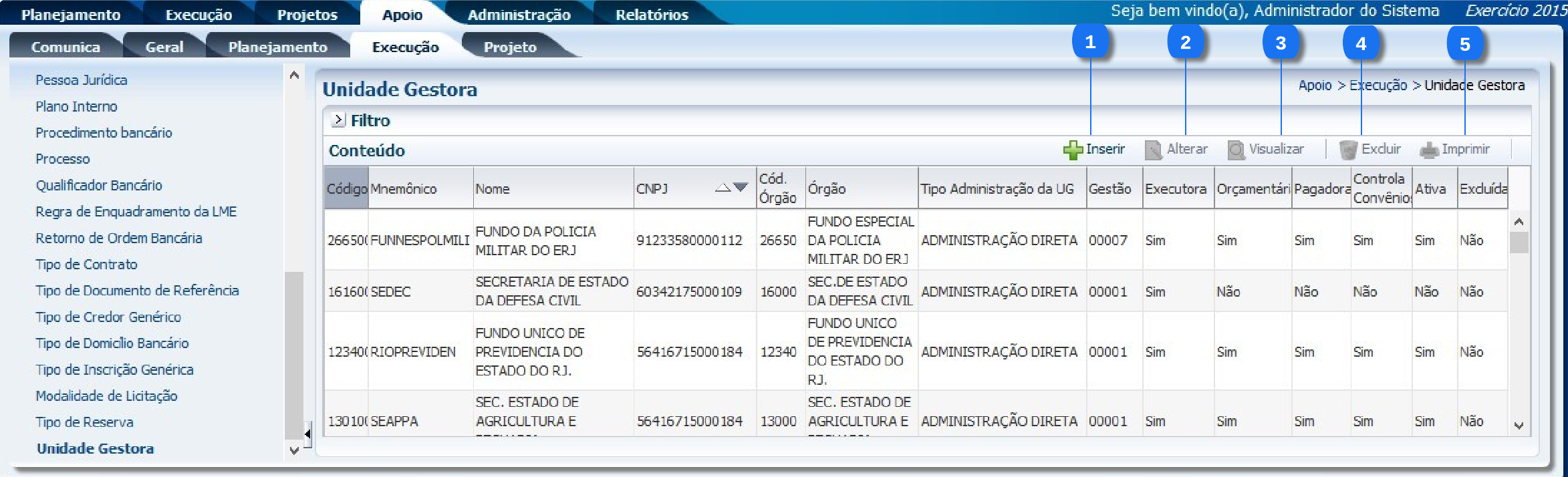The height and width of the screenshot is (477, 1568).
Task: Open Tipo de Contrato in sidebar
Action: pyautogui.click(x=86, y=265)
